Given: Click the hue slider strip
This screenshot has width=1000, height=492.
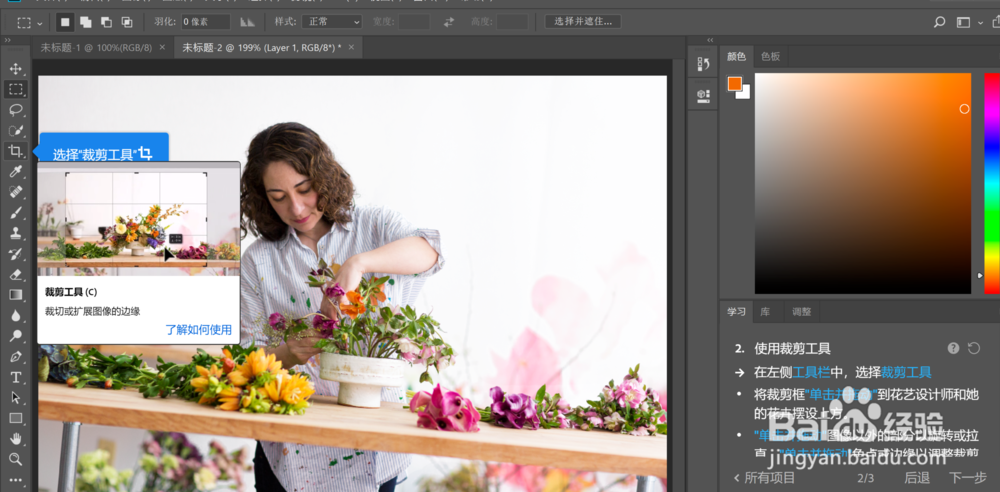Looking at the screenshot, I should coord(992,184).
